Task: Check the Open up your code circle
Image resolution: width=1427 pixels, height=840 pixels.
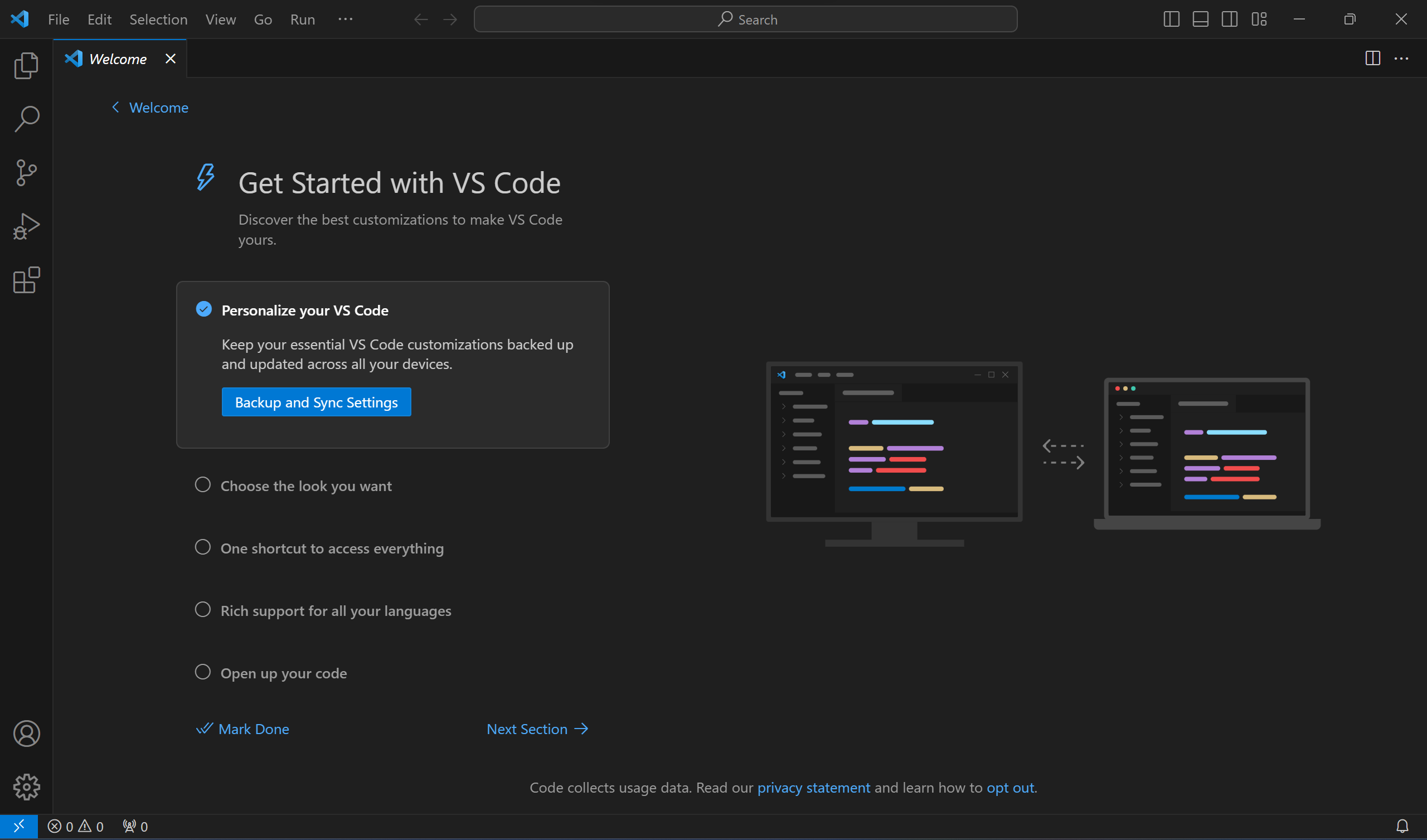Action: (x=203, y=672)
